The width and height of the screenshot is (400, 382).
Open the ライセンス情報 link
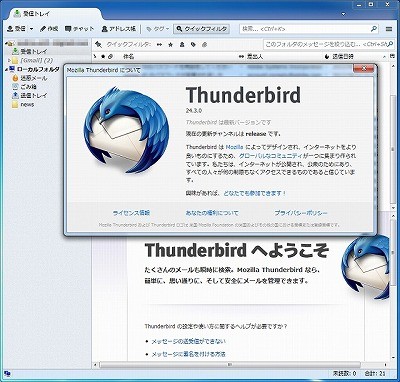click(131, 213)
